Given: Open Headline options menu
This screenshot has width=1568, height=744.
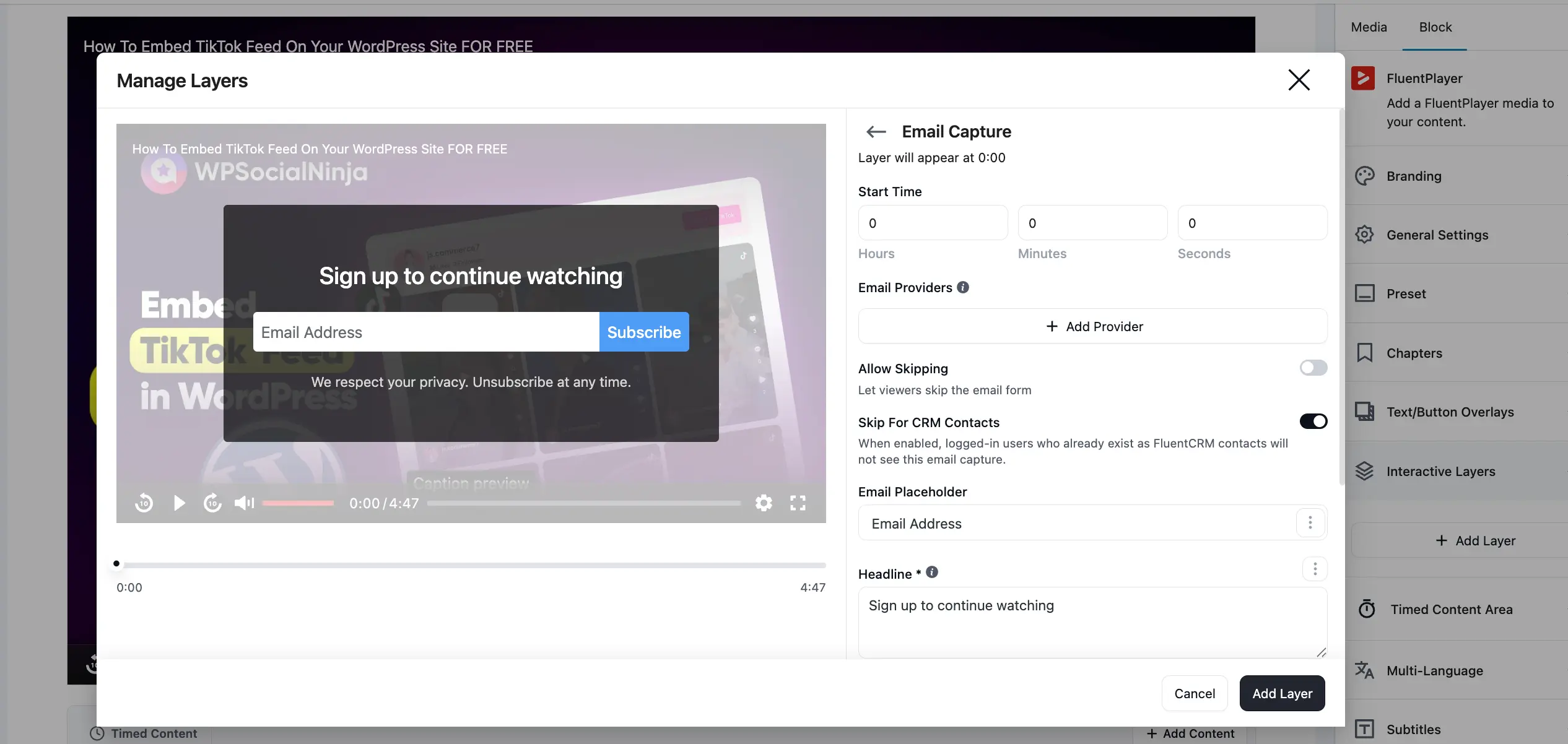Looking at the screenshot, I should [x=1315, y=569].
